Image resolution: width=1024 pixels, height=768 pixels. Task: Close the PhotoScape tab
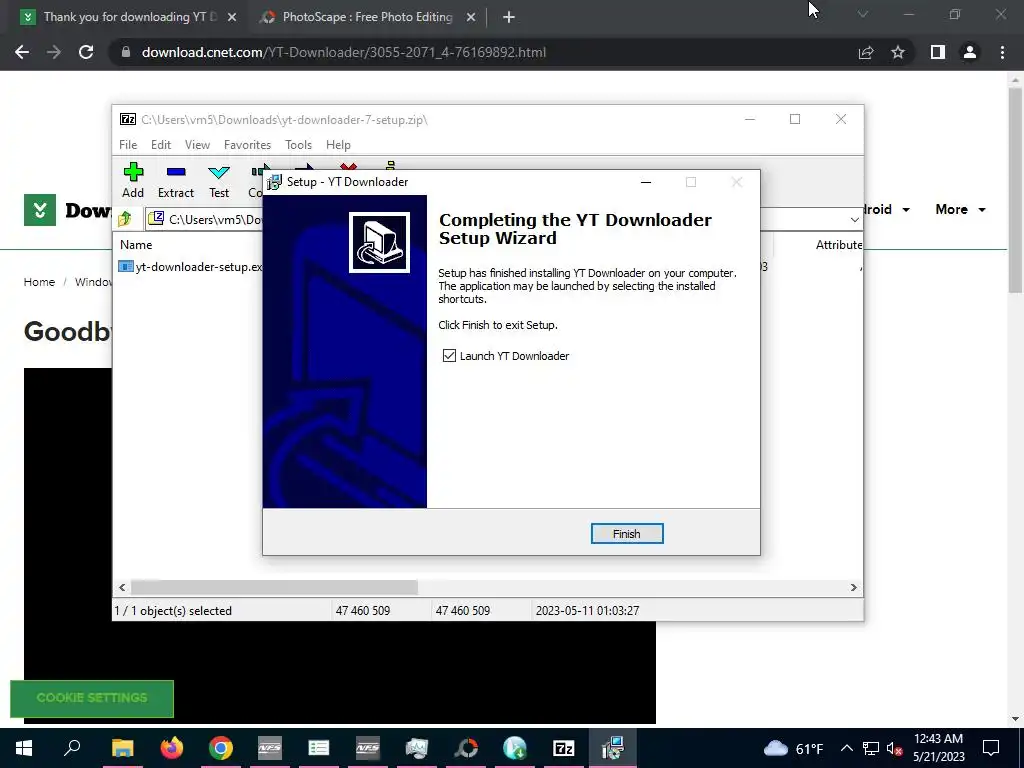click(x=471, y=17)
